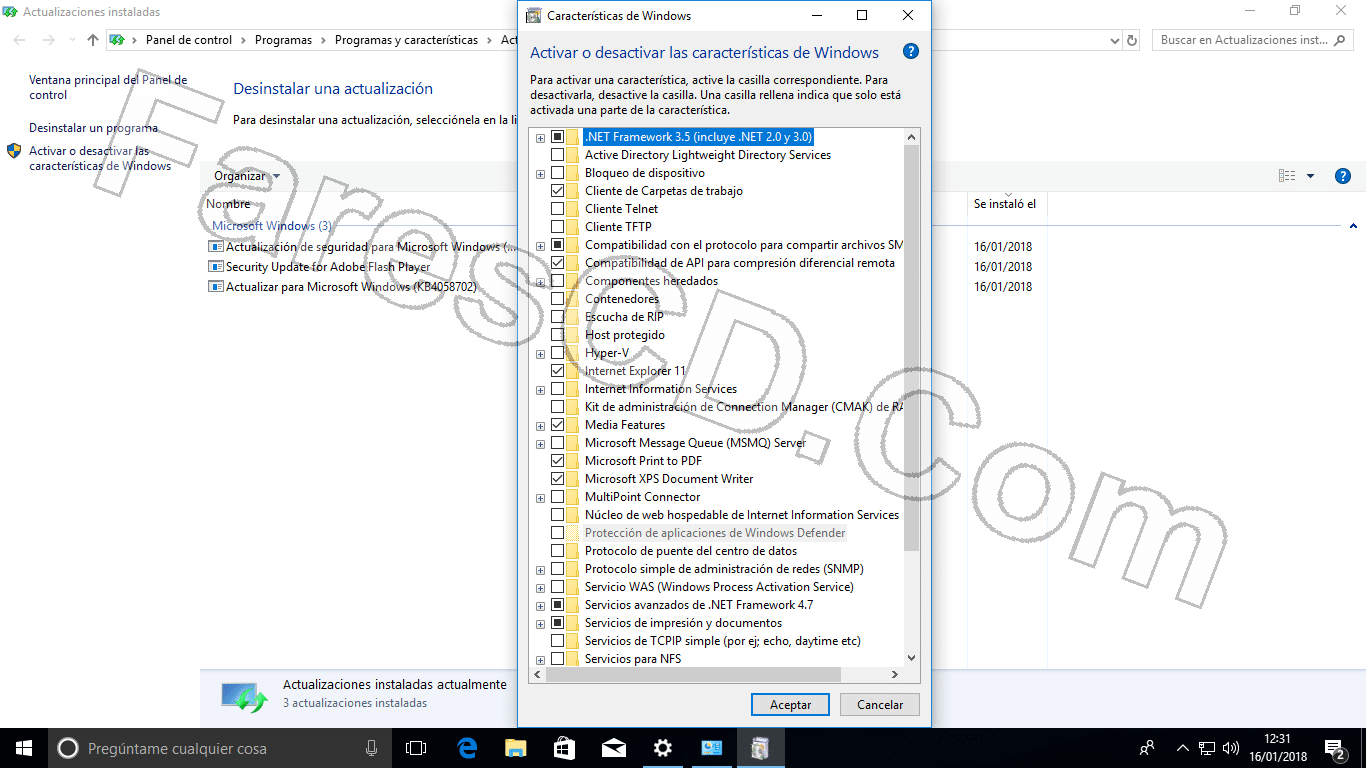Image resolution: width=1366 pixels, height=768 pixels.
Task: Click Aceptar button
Action: click(790, 704)
